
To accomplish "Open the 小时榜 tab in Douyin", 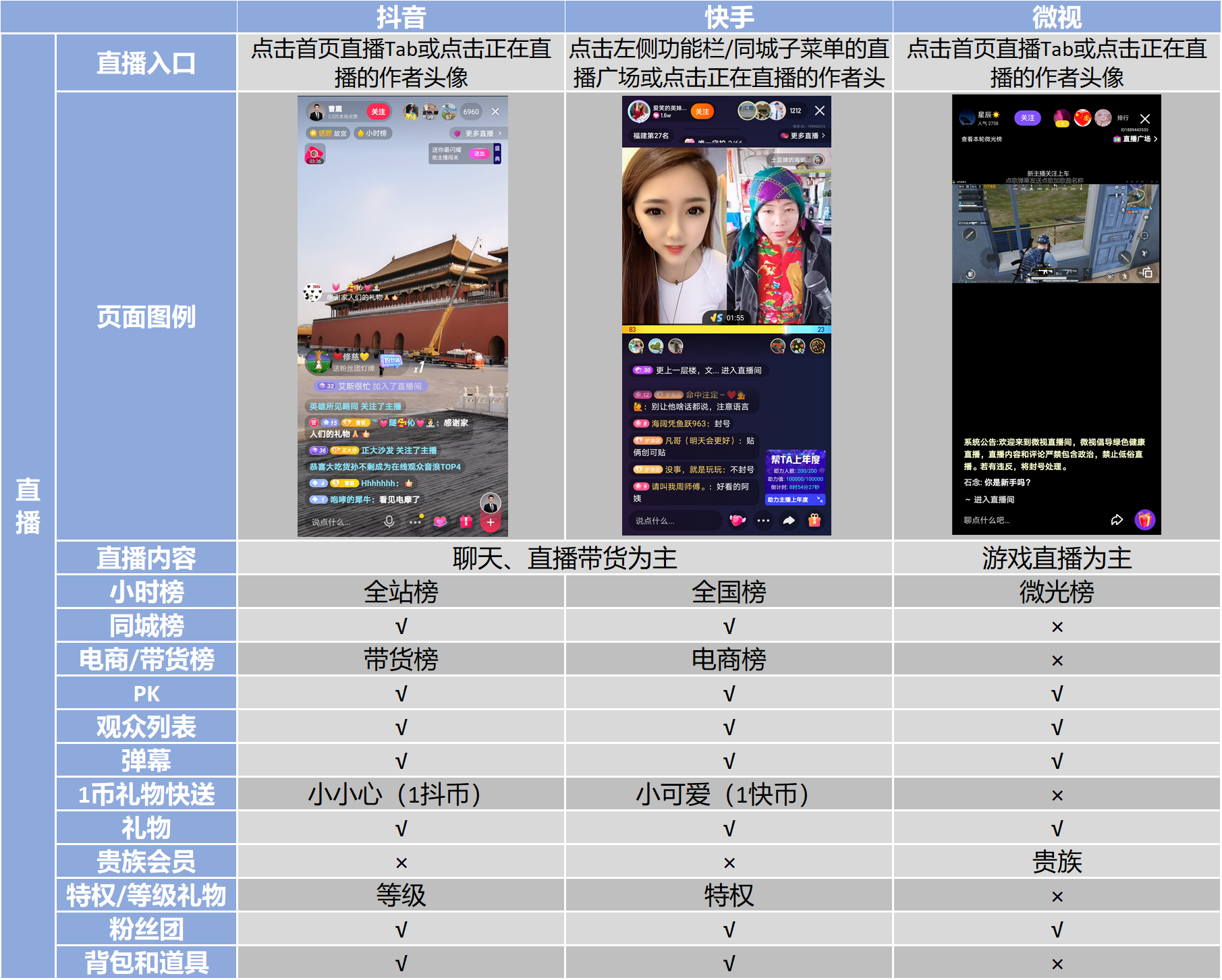I will click(372, 134).
